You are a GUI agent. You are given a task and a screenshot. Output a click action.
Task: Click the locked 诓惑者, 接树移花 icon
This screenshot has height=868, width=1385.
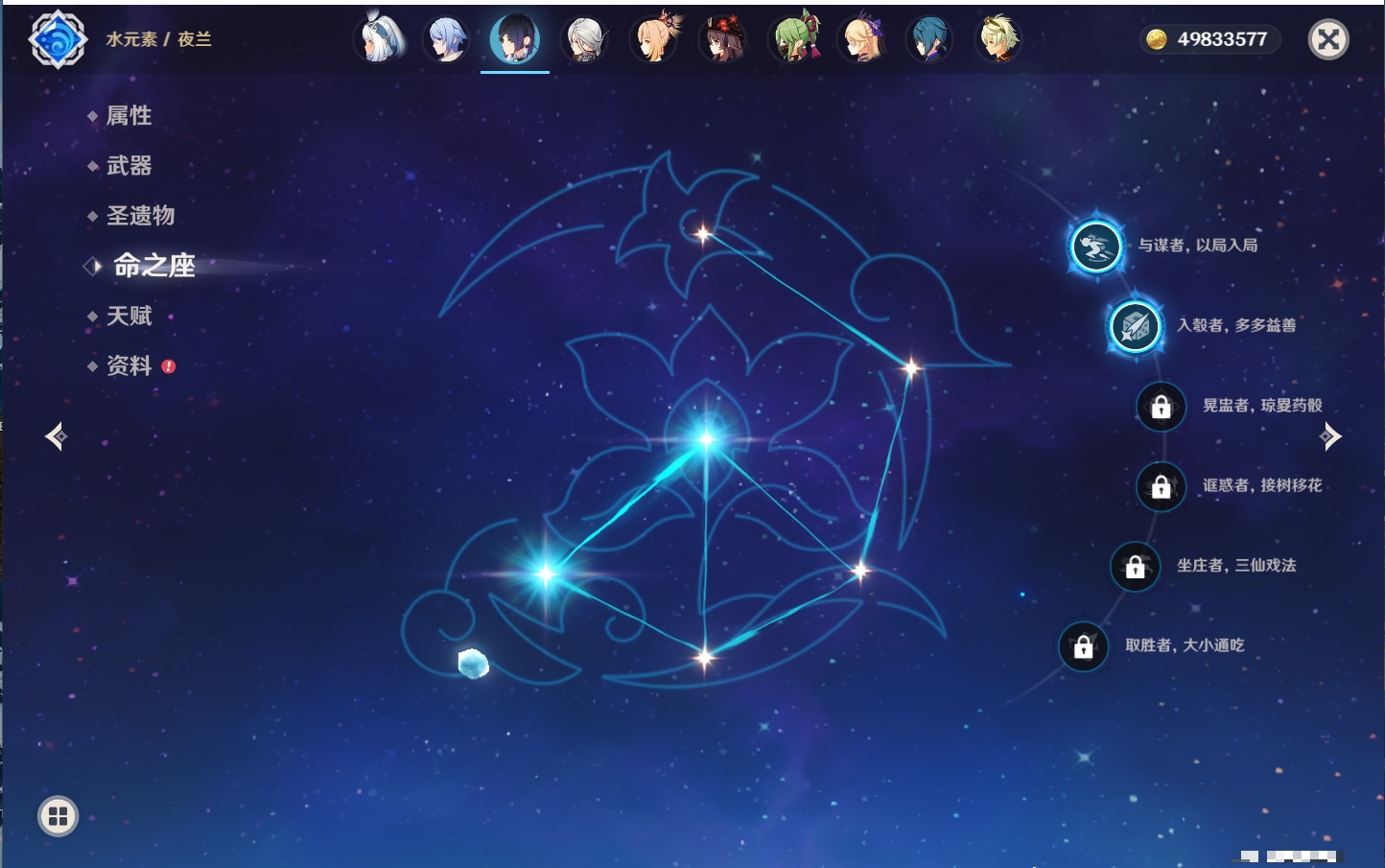[x=1161, y=486]
